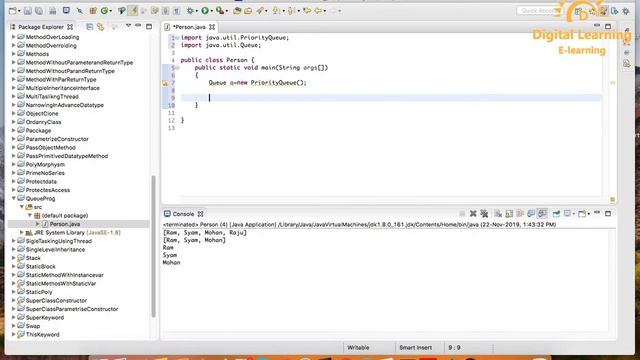Image resolution: width=640 pixels, height=360 pixels.
Task: Click line 7 warning marker in gutter
Action: [165, 83]
